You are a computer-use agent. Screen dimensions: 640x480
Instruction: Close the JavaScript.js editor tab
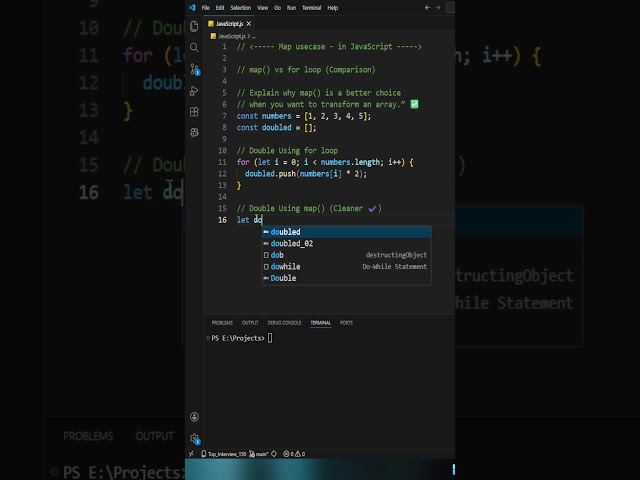tap(249, 24)
